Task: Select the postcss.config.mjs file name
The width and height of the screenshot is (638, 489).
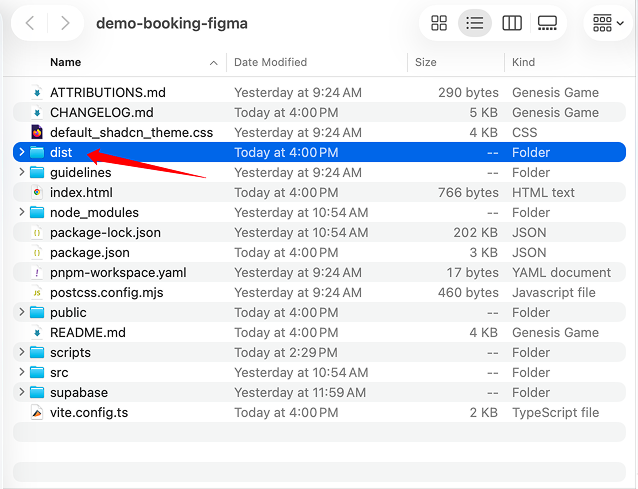Action: (107, 292)
